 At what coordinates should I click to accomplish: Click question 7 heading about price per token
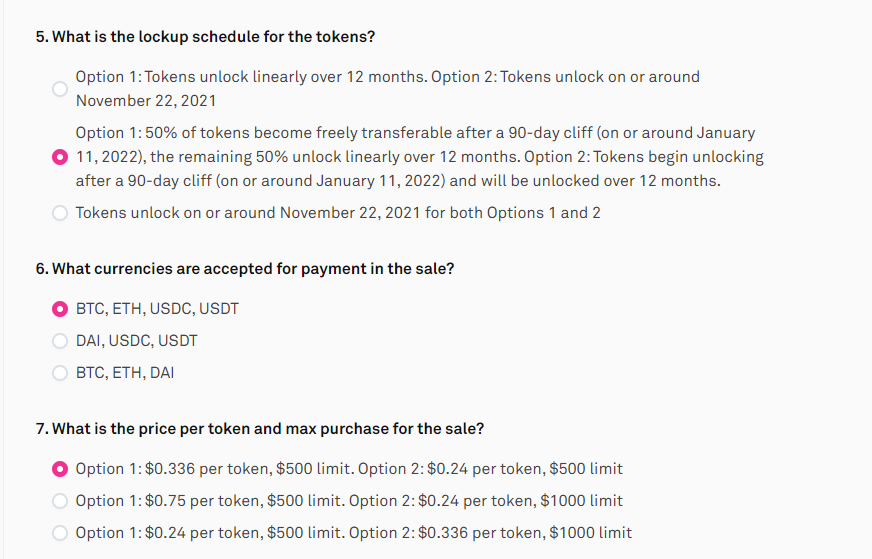click(x=260, y=429)
